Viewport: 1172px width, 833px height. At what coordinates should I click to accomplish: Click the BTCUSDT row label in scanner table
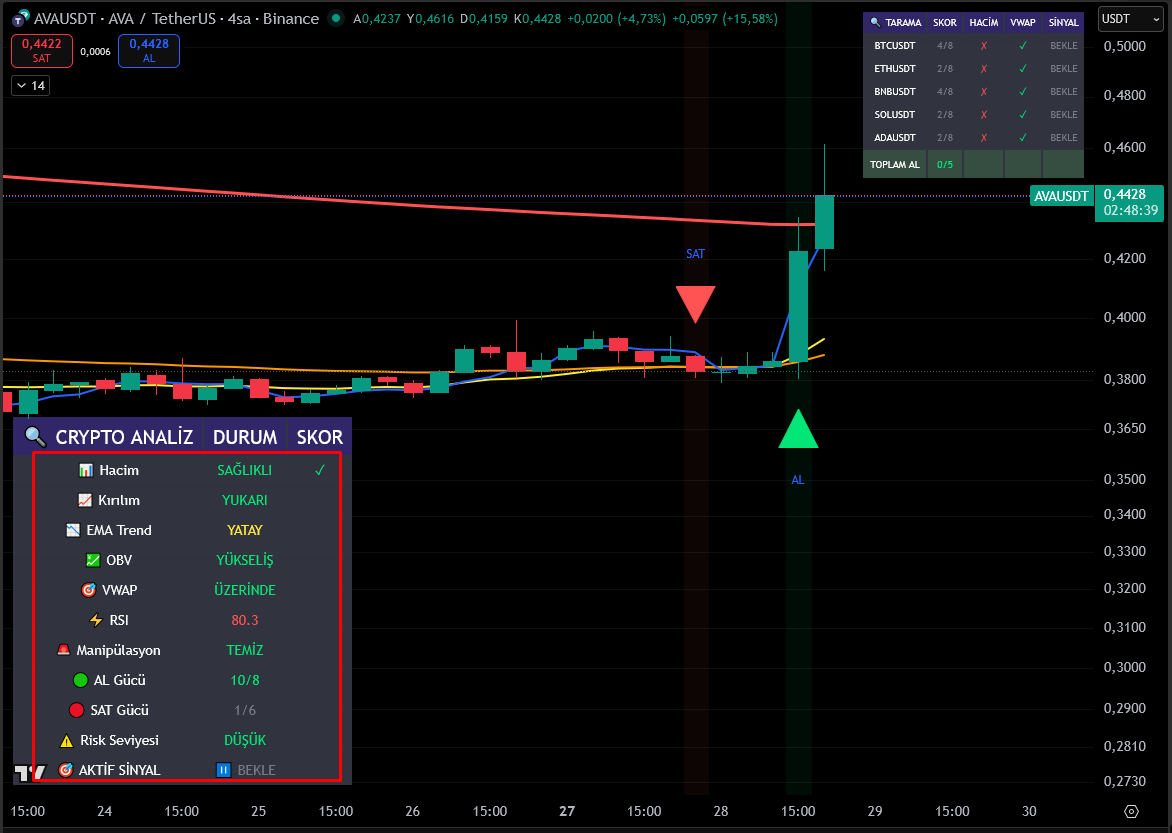click(x=895, y=46)
